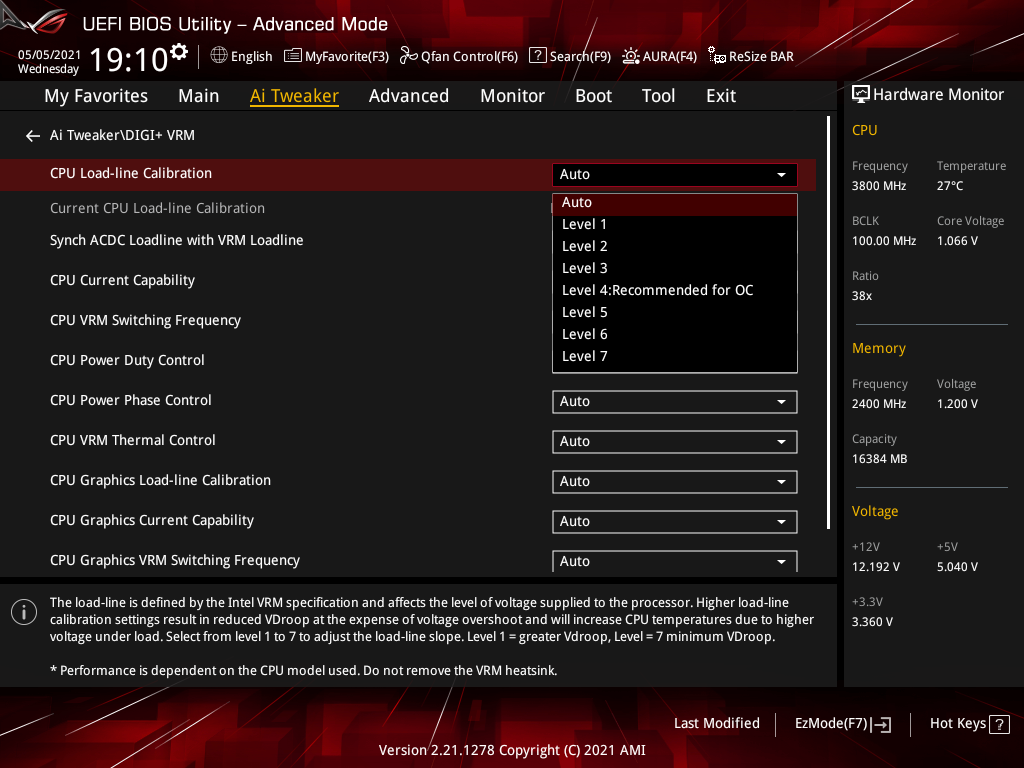Image resolution: width=1024 pixels, height=768 pixels.
Task: Open AURA(F4) lighting icon
Action: [630, 56]
